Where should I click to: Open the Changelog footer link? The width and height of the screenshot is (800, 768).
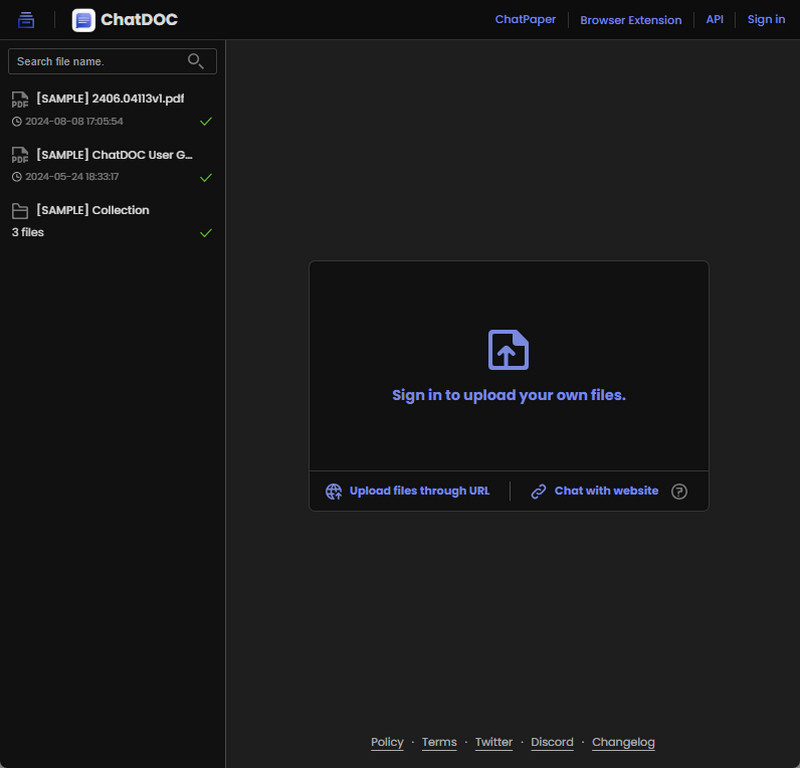(x=623, y=742)
